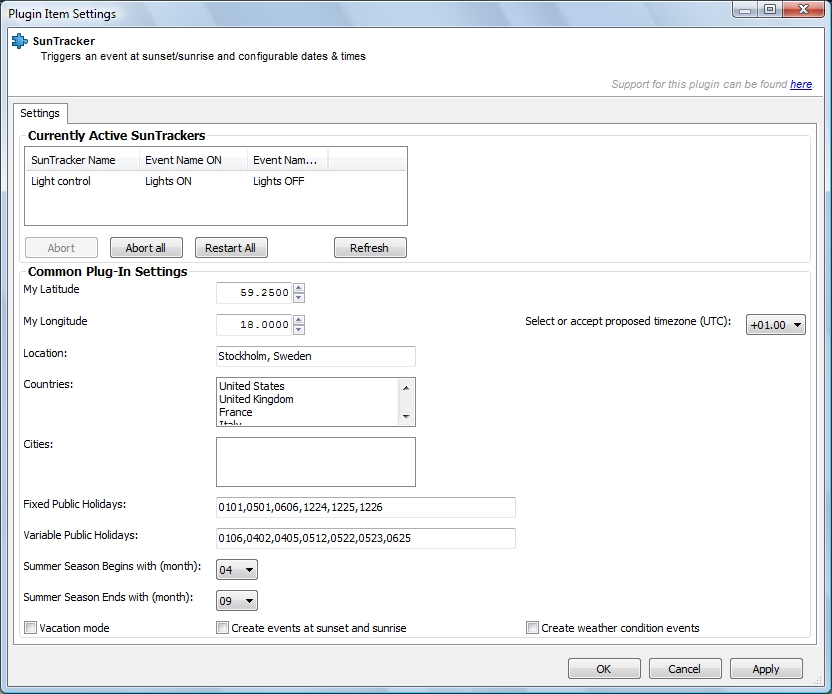Open the UTC timezone dropdown

pyautogui.click(x=776, y=325)
